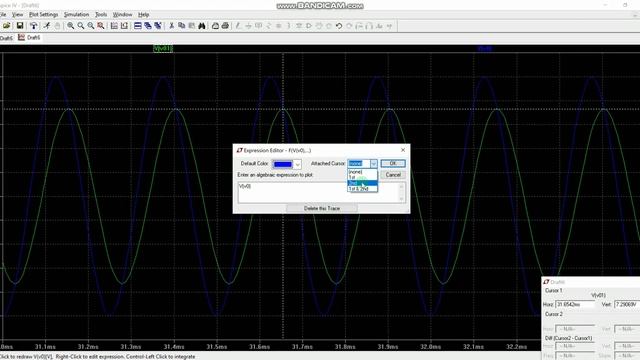The width and height of the screenshot is (640, 360).
Task: Click the Diff (Cursor2 - Cursor1) Horz field
Action: coord(576,346)
